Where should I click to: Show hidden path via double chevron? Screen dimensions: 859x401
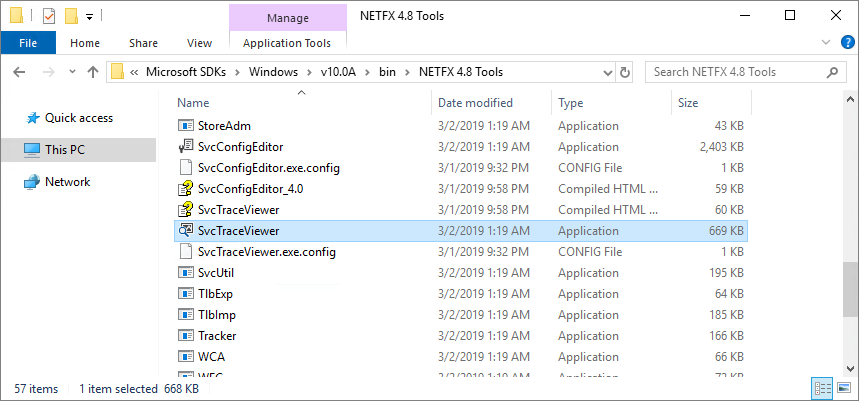[134, 72]
